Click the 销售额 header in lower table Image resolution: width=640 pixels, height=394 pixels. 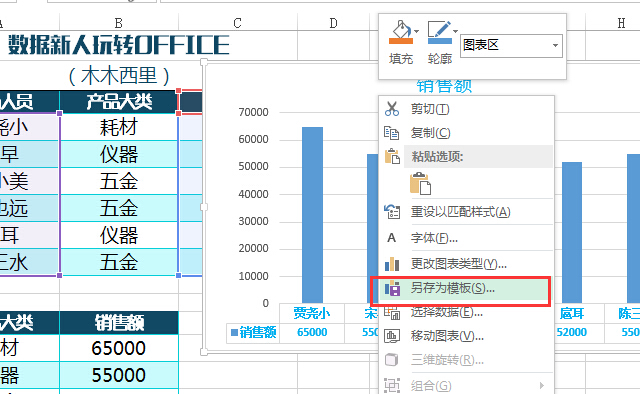point(119,323)
